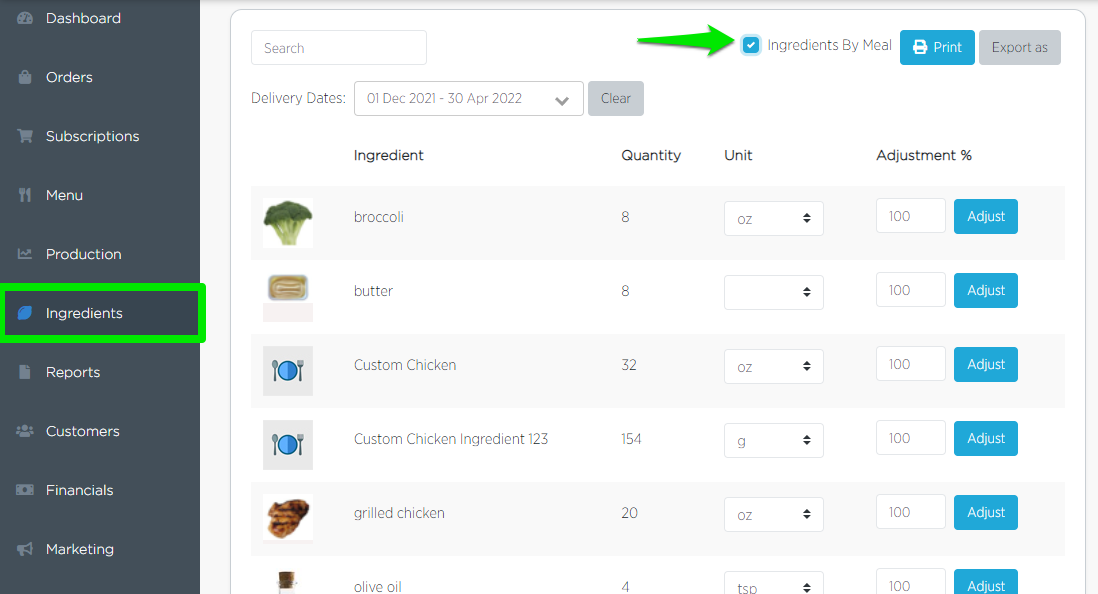Click the Menu utensils icon
The image size is (1098, 594).
(25, 195)
